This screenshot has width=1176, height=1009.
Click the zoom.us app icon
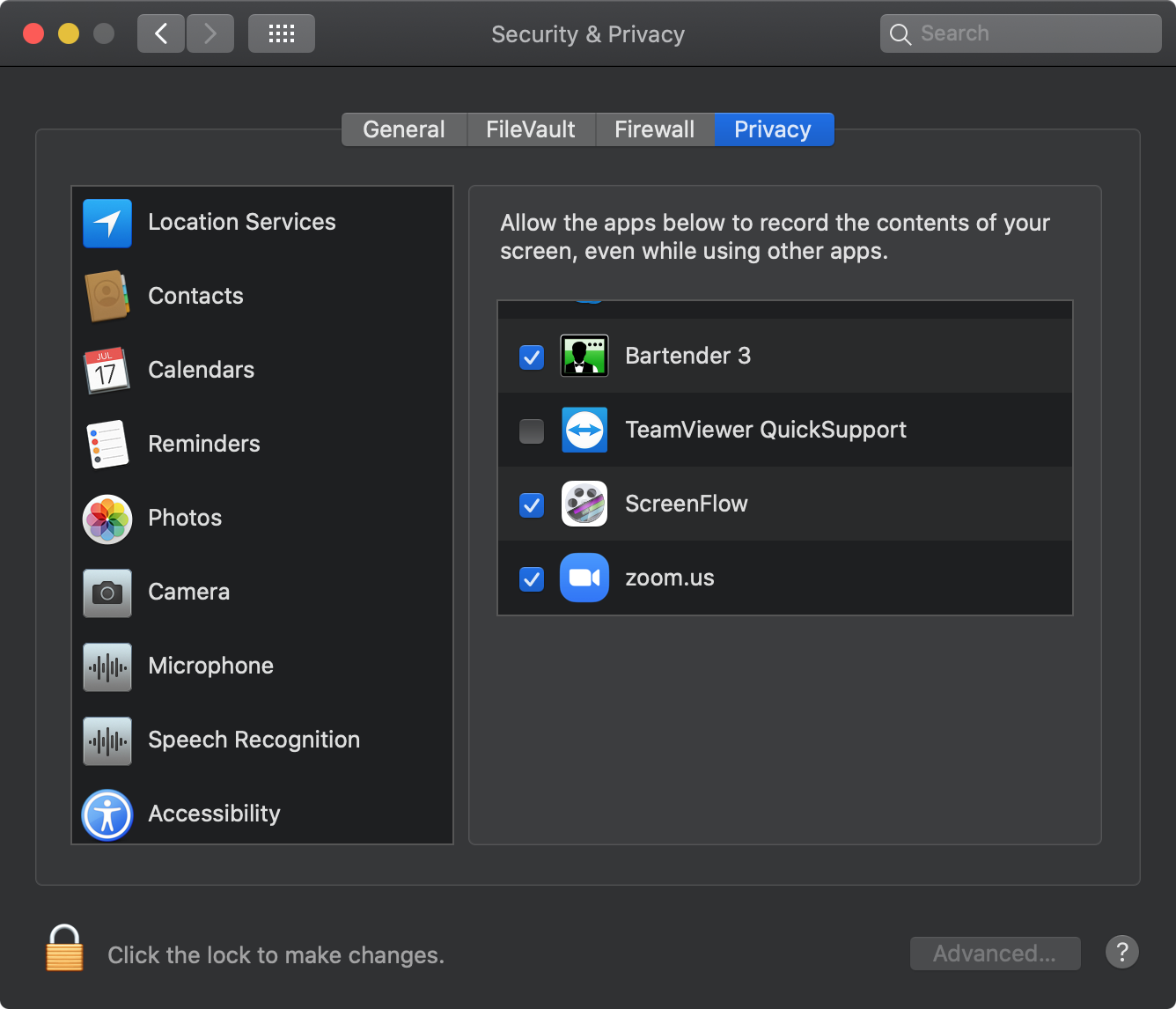(x=584, y=578)
